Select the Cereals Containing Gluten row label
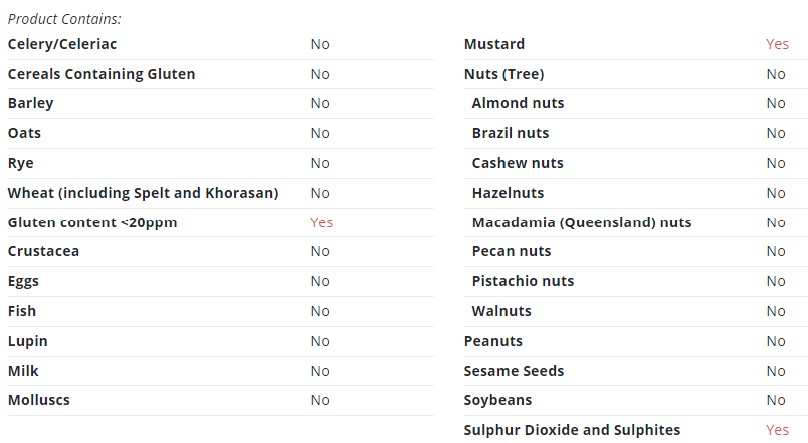Image resolution: width=808 pixels, height=443 pixels. (x=102, y=74)
